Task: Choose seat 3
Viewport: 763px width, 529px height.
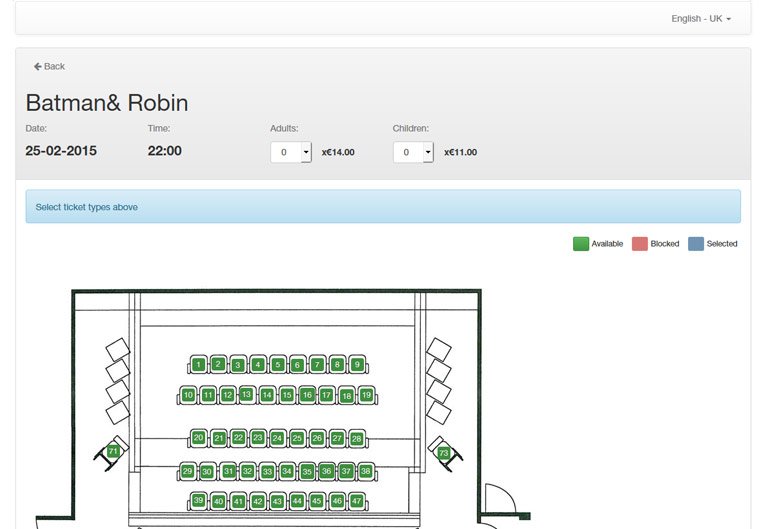Action: coord(238,365)
